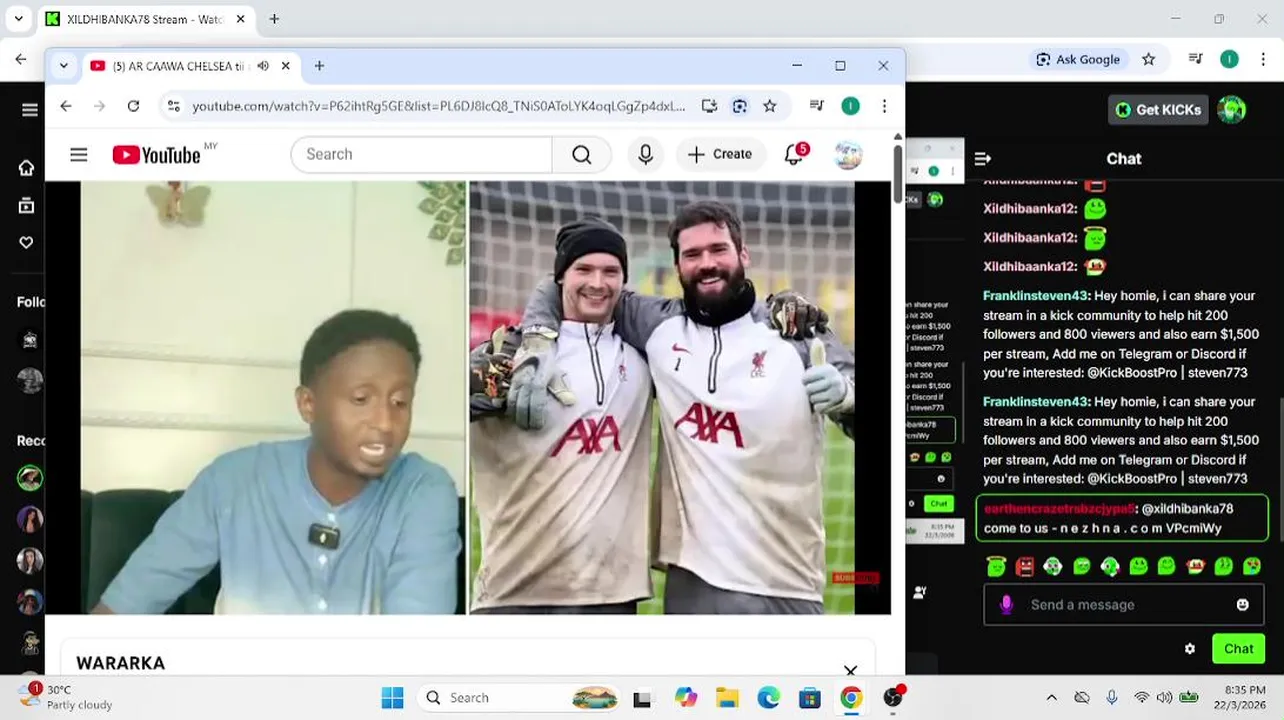Mute the AR CAAWA CHELSEA tab audio

pos(263,66)
